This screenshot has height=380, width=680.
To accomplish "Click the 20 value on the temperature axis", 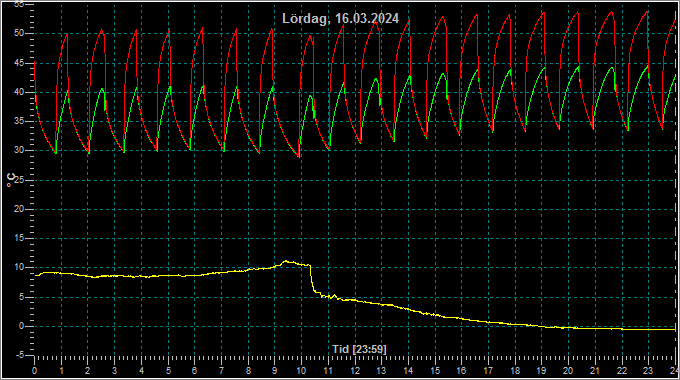I will 19,209.
